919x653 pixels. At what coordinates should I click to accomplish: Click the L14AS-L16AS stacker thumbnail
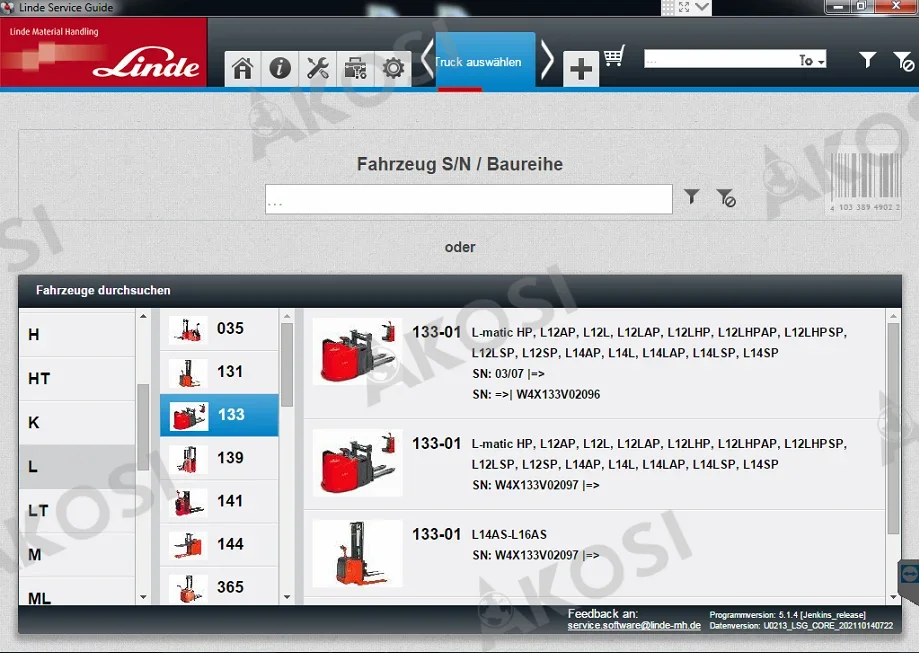358,554
